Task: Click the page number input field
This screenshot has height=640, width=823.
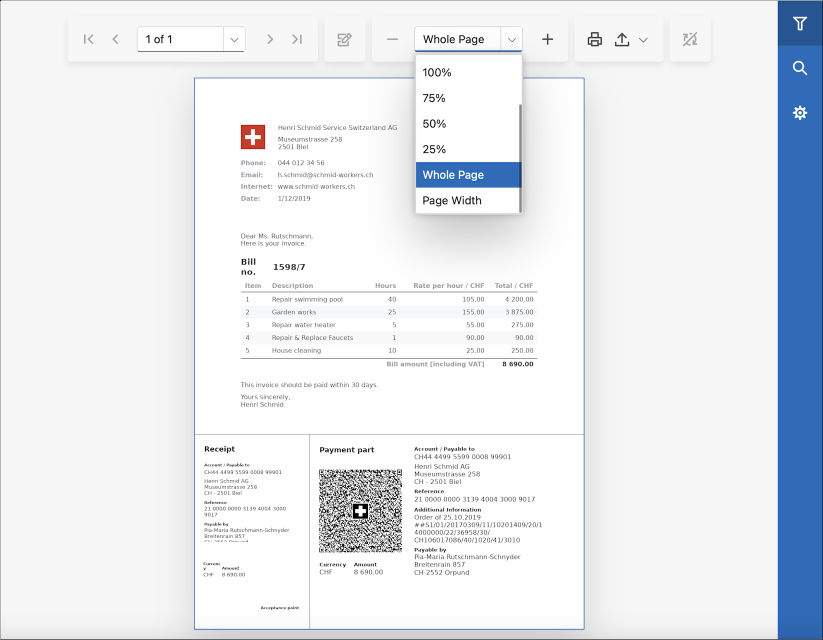Action: tap(175, 39)
